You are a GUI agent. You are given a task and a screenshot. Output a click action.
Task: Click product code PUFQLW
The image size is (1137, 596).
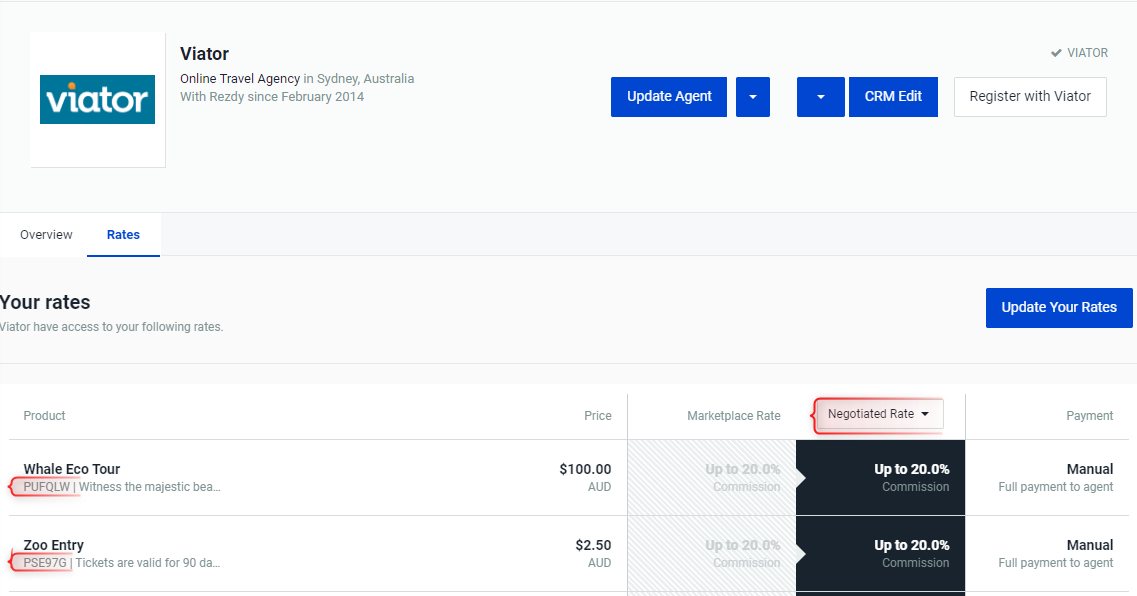coord(46,487)
